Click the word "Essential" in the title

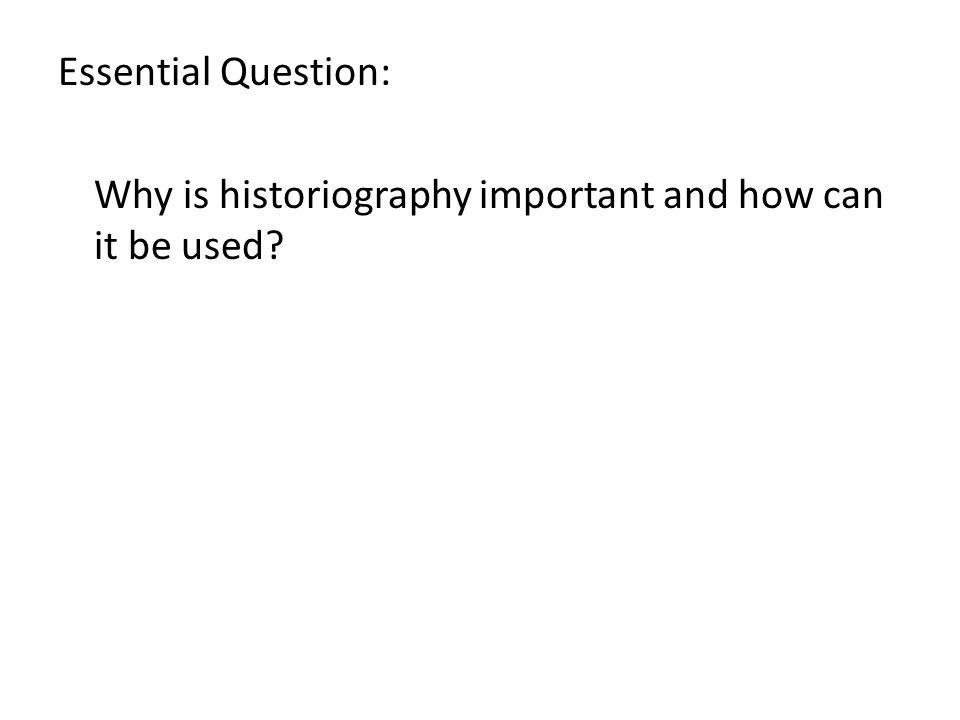pos(134,72)
